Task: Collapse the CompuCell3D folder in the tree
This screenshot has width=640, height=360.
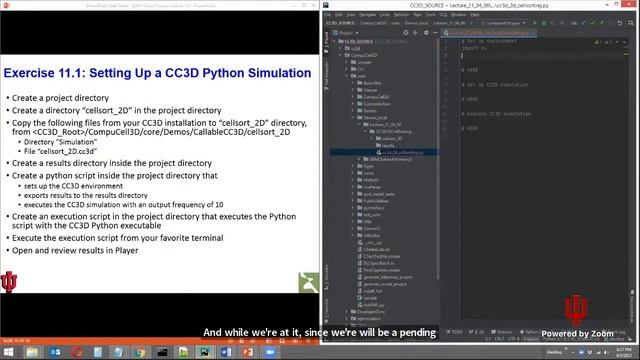Action: (x=340, y=55)
